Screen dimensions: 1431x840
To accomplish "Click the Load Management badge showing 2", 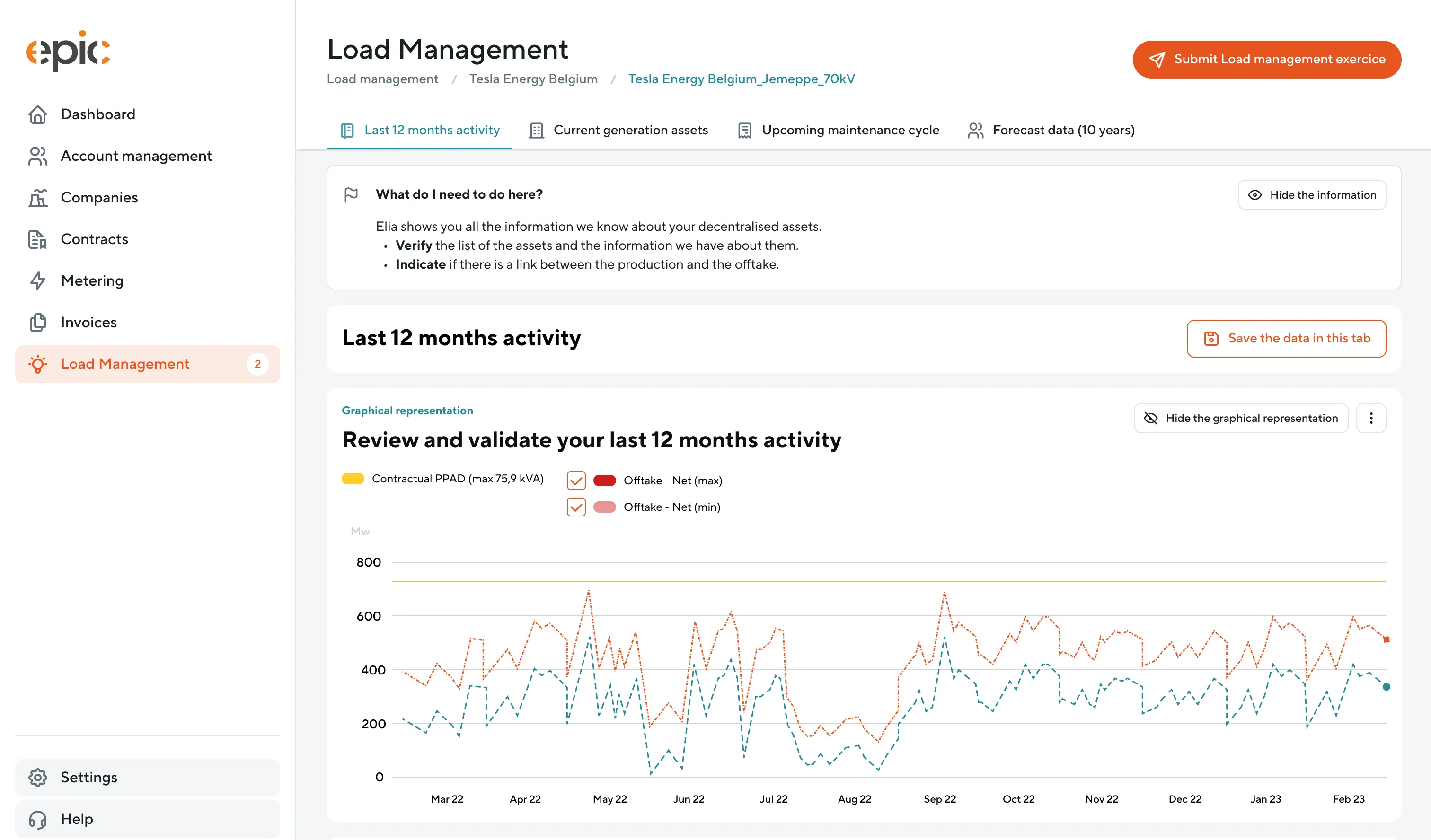I will point(258,364).
